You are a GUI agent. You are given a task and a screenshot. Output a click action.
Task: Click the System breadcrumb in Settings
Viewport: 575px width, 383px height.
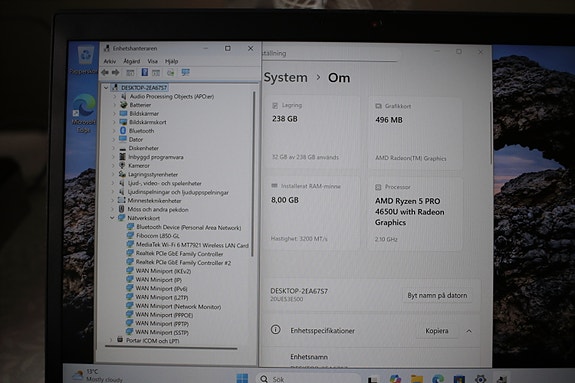286,77
